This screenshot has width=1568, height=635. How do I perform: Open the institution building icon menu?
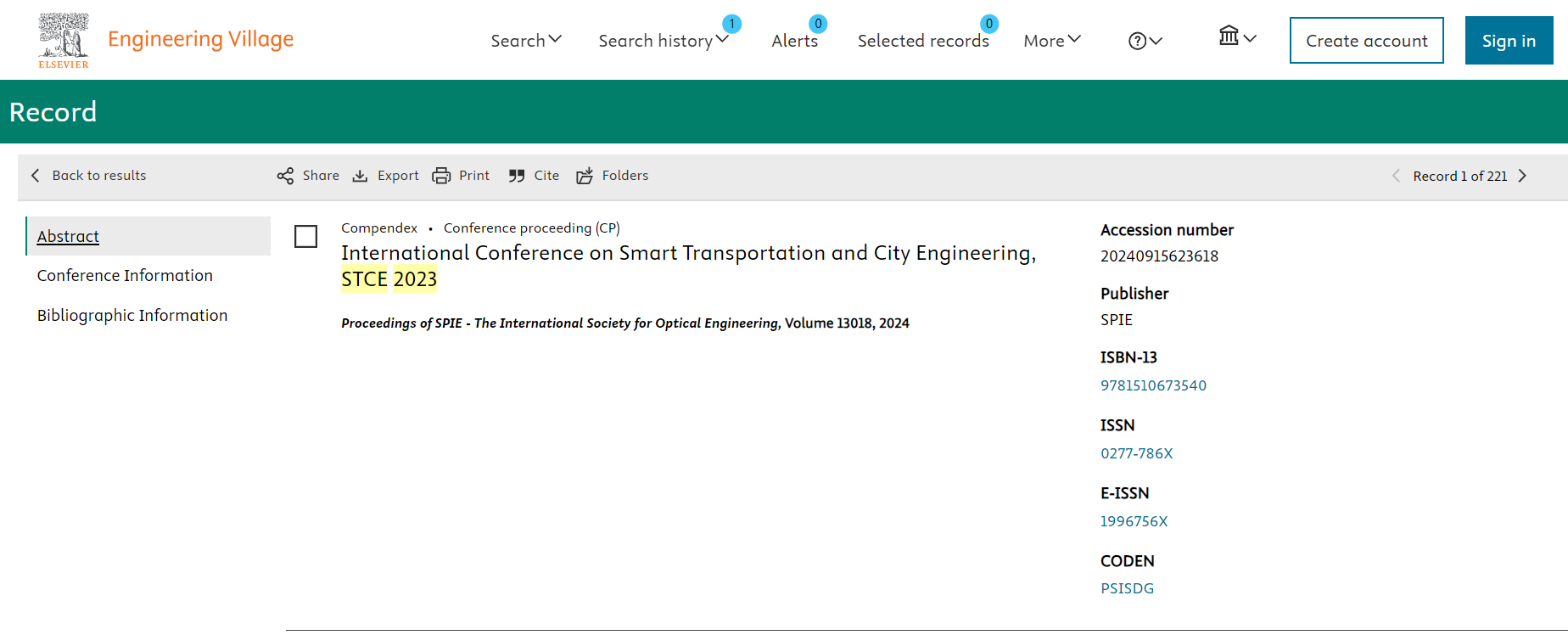1237,36
